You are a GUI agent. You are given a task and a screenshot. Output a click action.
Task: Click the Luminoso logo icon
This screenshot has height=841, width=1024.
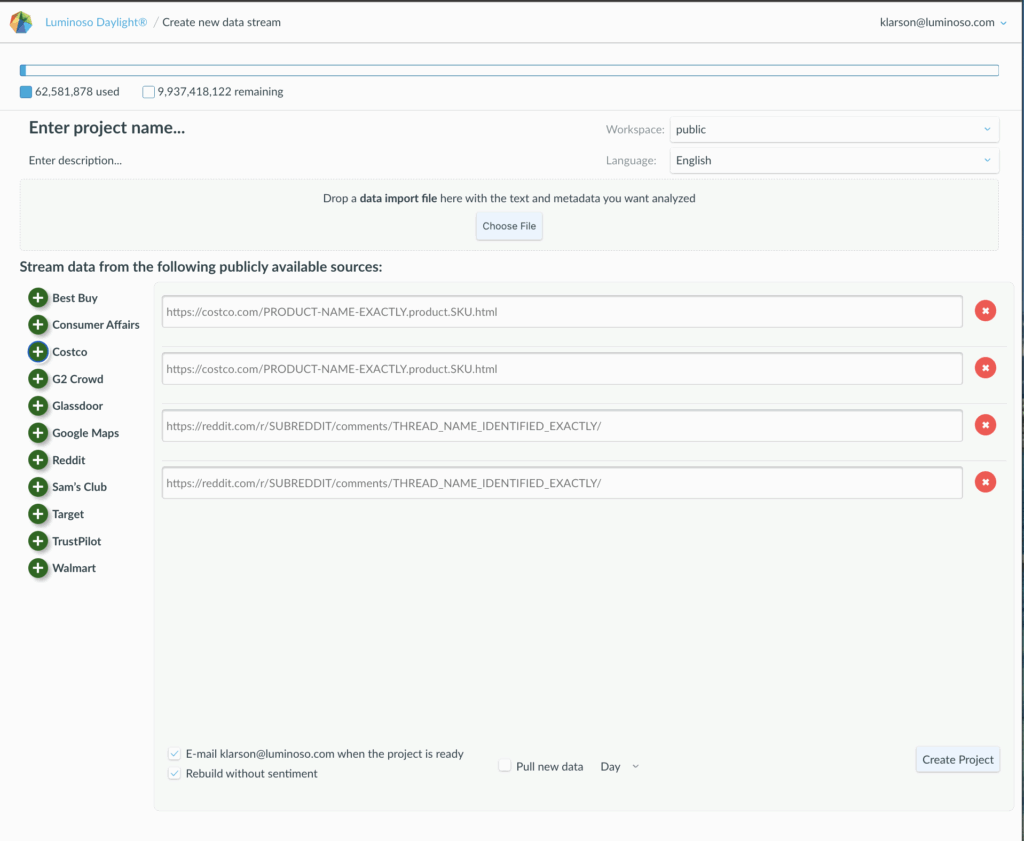coord(21,22)
